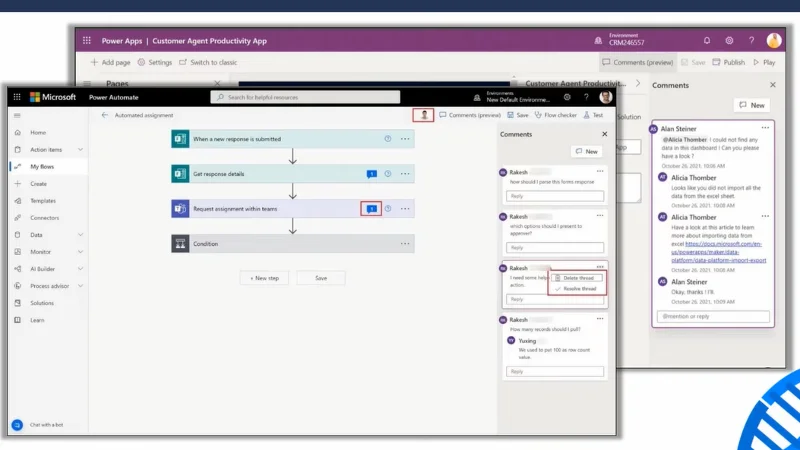
Task: Click + New step button
Action: point(264,278)
